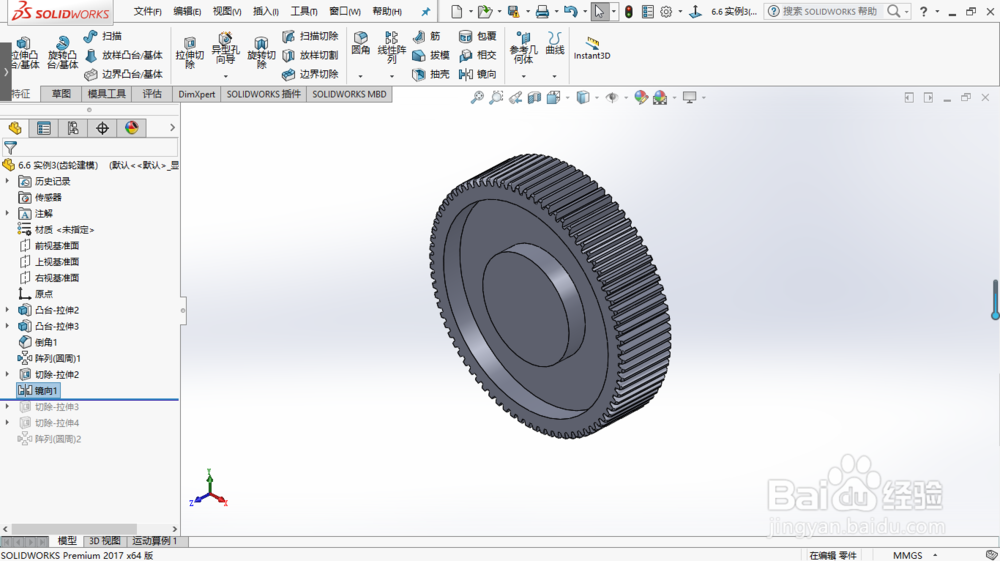1000x561 pixels.
Task: Click the Print icon
Action: [x=542, y=11]
